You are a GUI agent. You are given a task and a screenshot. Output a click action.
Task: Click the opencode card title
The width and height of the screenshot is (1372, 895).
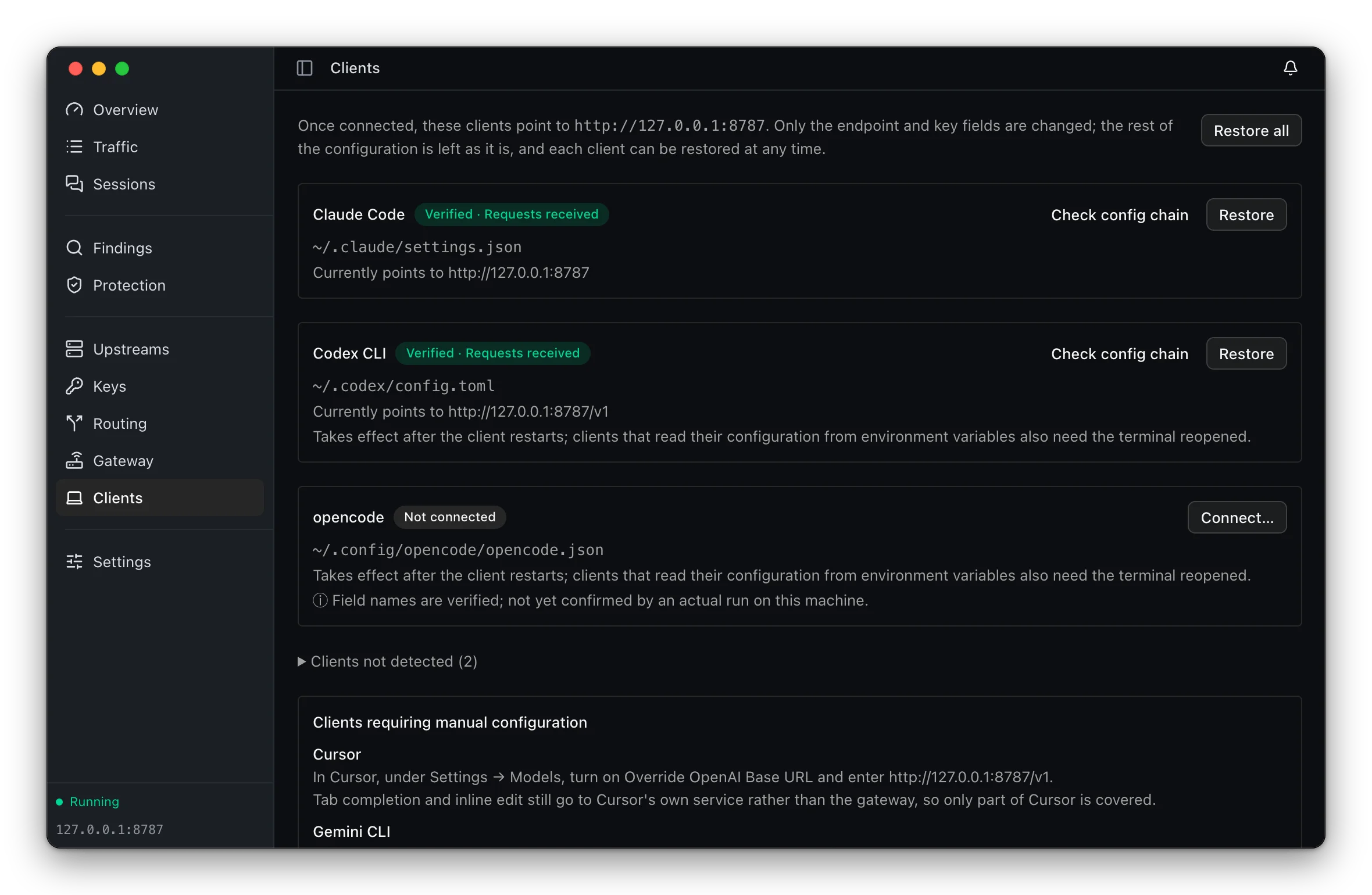click(348, 518)
